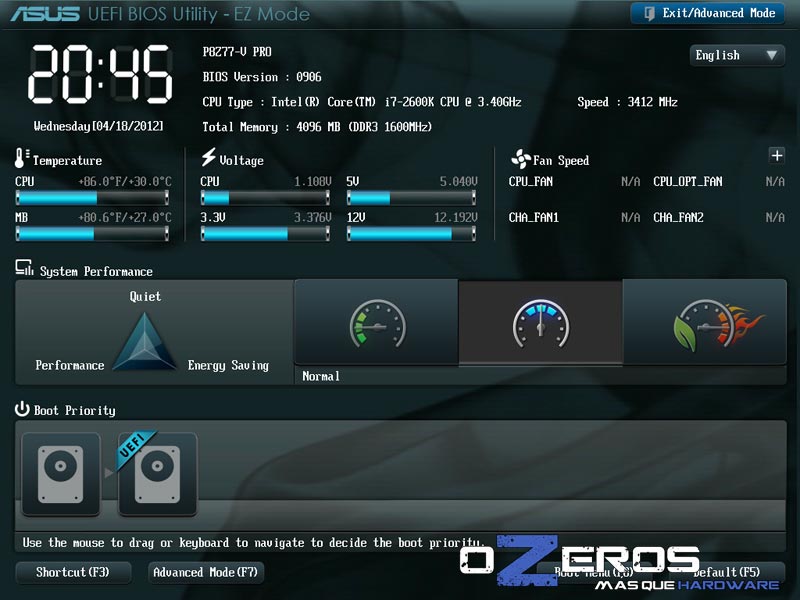Viewport: 800px width, 600px height.
Task: Click the Exit/Advanced Mode button
Action: pos(707,13)
